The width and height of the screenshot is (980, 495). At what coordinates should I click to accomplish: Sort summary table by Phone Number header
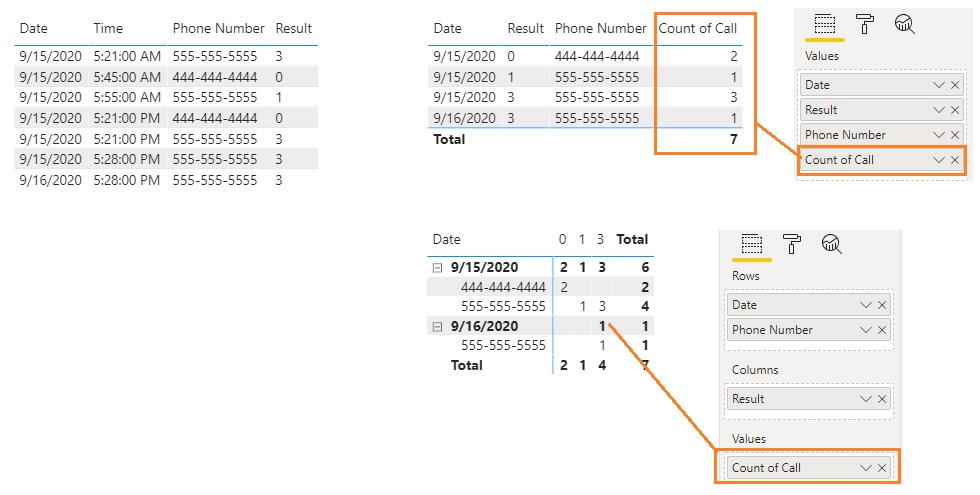tap(601, 28)
